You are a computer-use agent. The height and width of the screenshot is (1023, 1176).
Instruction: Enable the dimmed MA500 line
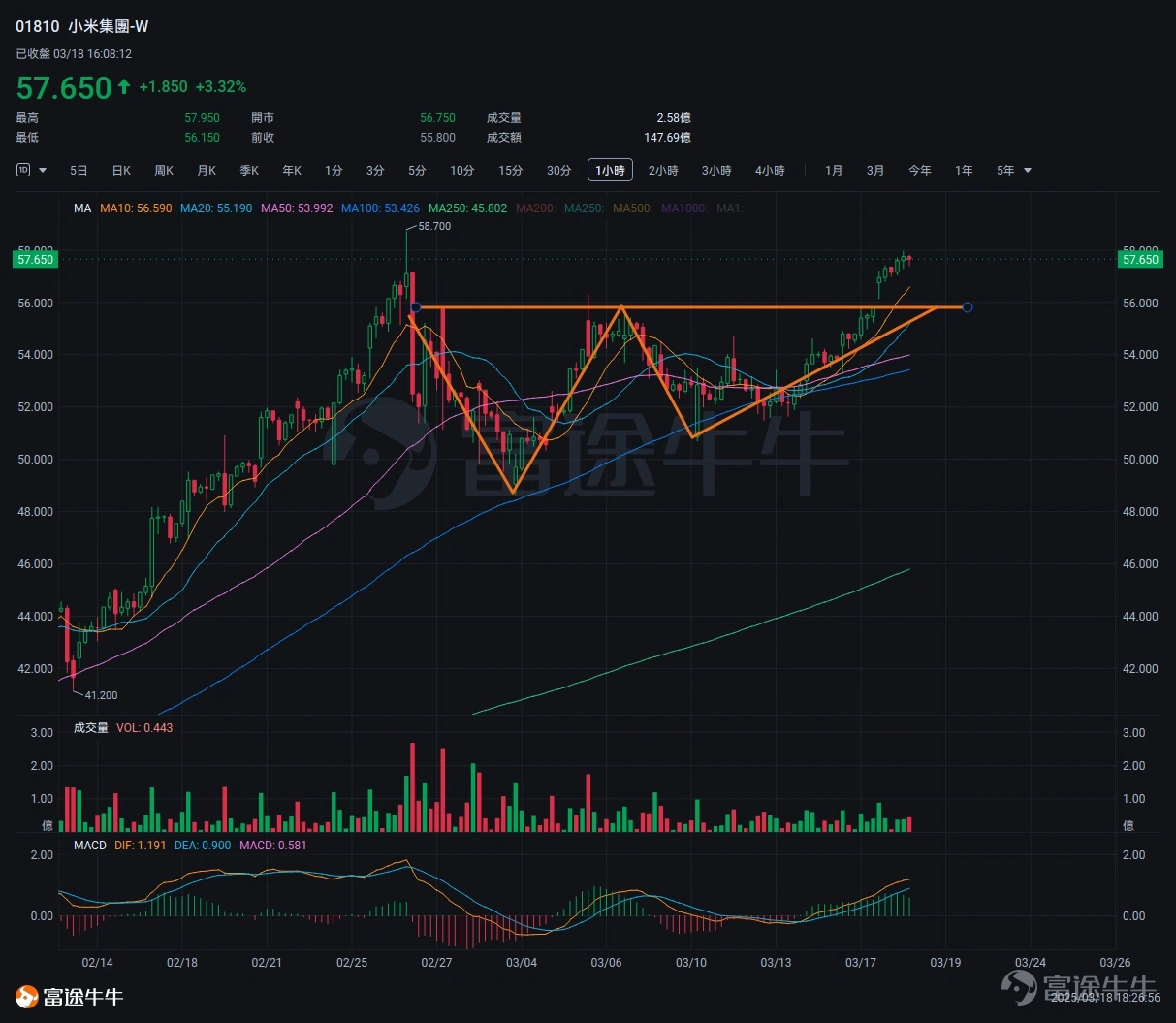pyautogui.click(x=632, y=208)
